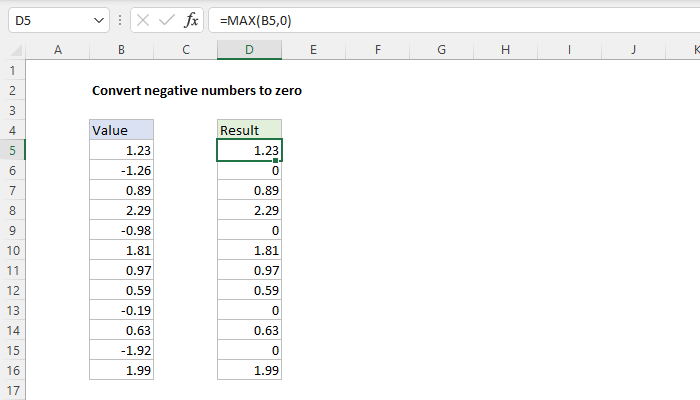The width and height of the screenshot is (700, 400).
Task: Select row 5 header
Action: [x=12, y=150]
